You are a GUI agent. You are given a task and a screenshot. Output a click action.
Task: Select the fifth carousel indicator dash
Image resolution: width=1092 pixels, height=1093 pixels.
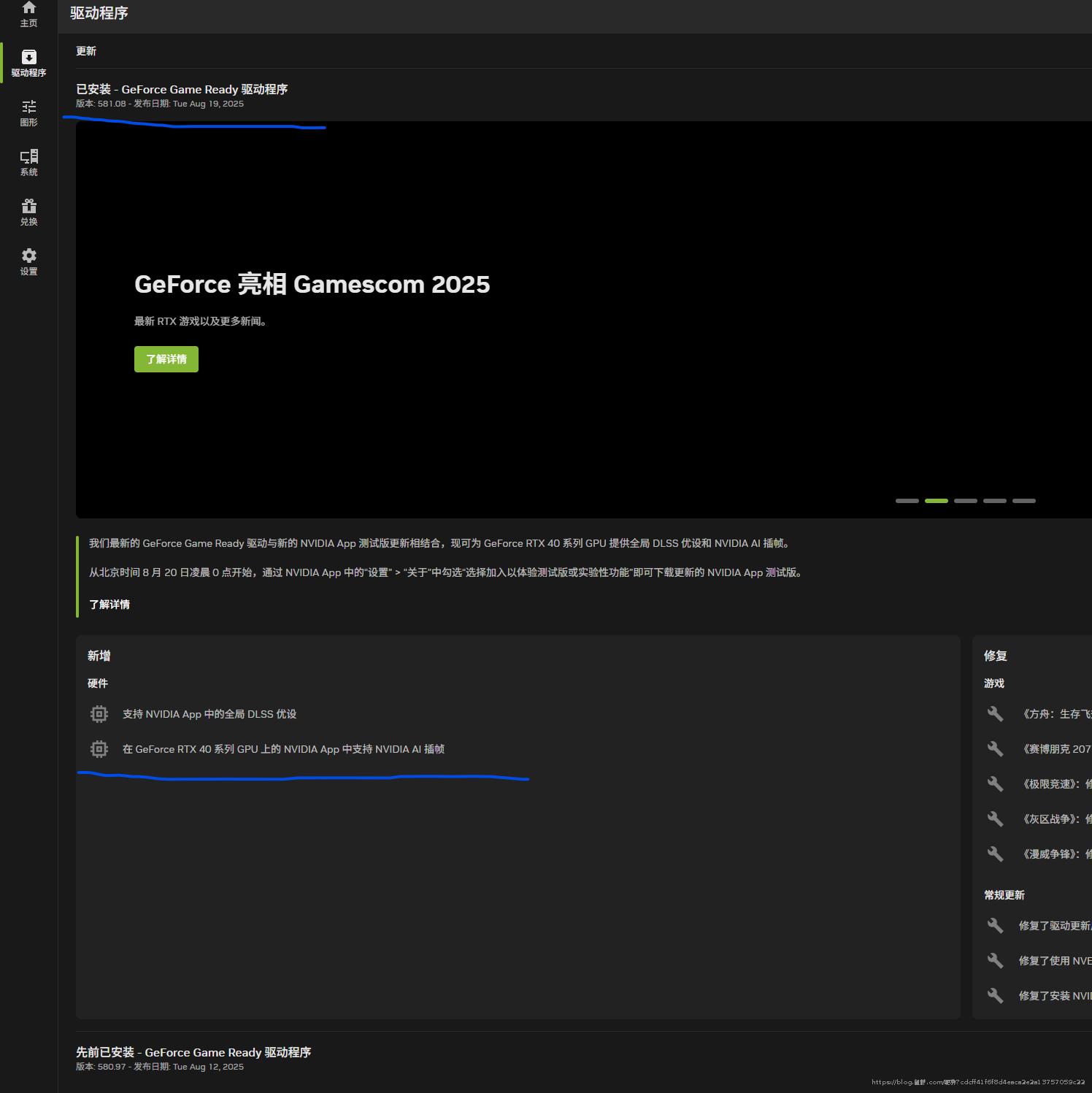tap(1024, 501)
